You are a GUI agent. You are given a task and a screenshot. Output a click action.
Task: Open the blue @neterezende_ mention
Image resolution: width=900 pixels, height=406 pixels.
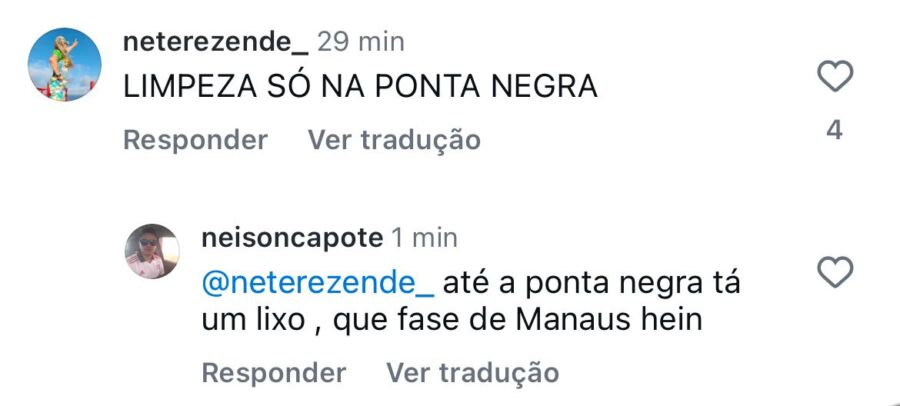pos(318,283)
